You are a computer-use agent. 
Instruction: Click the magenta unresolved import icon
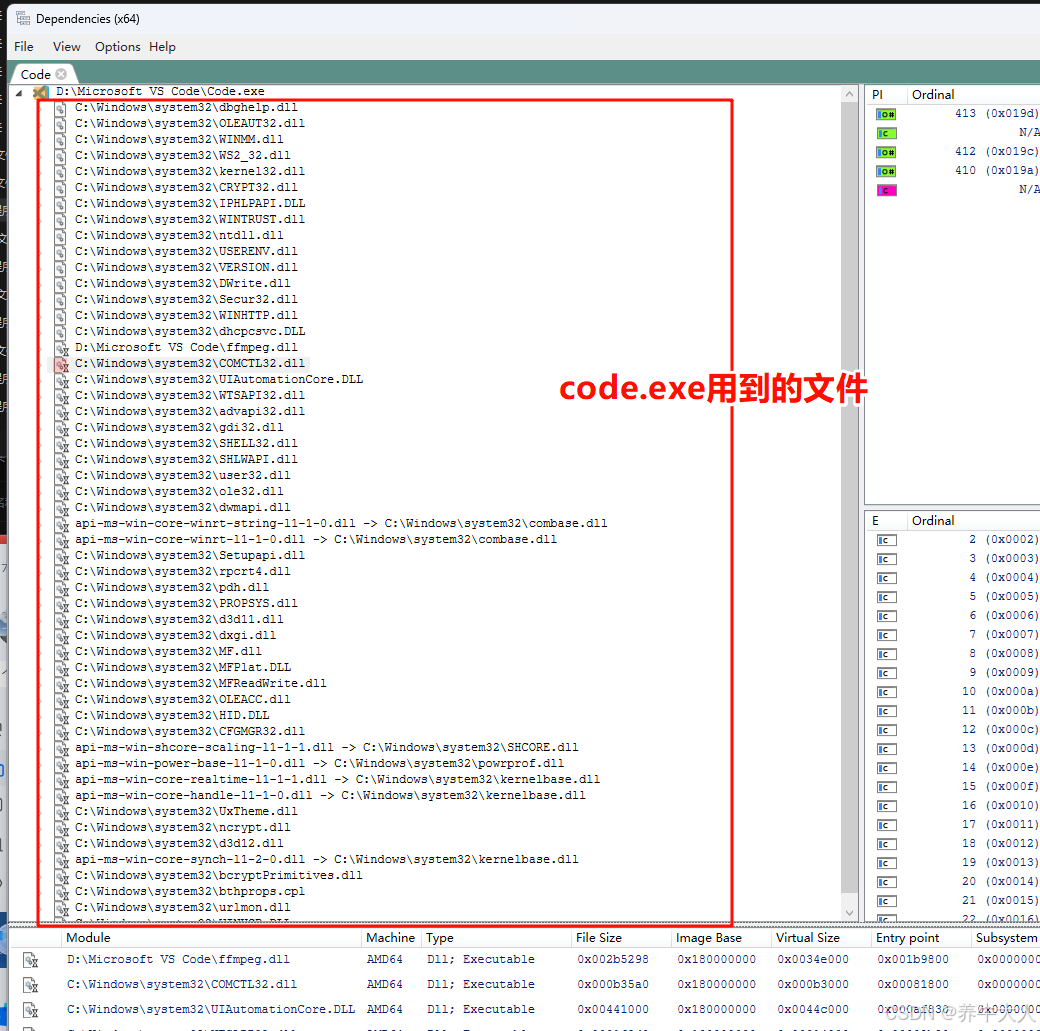coord(886,190)
